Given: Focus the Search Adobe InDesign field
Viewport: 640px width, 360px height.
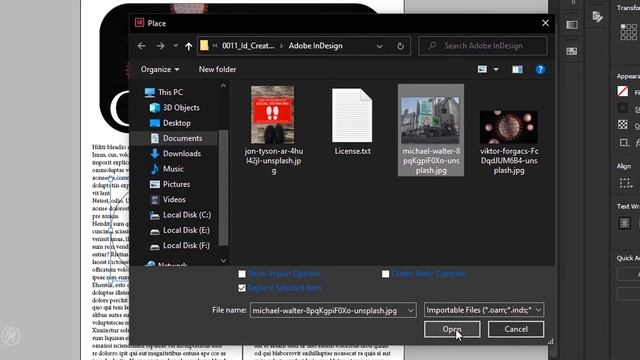Looking at the screenshot, I should click(483, 46).
